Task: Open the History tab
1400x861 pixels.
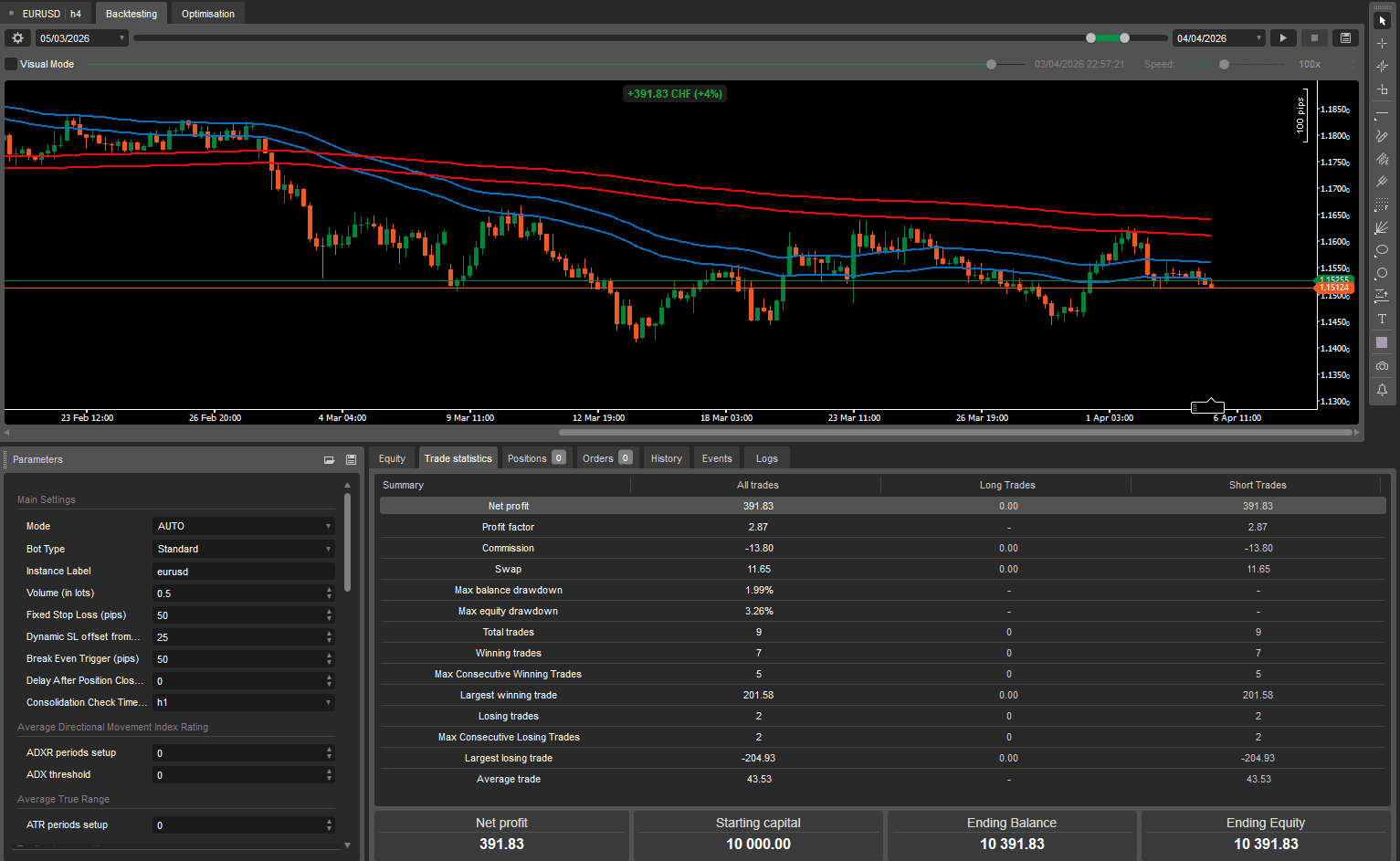Action: 667,458
